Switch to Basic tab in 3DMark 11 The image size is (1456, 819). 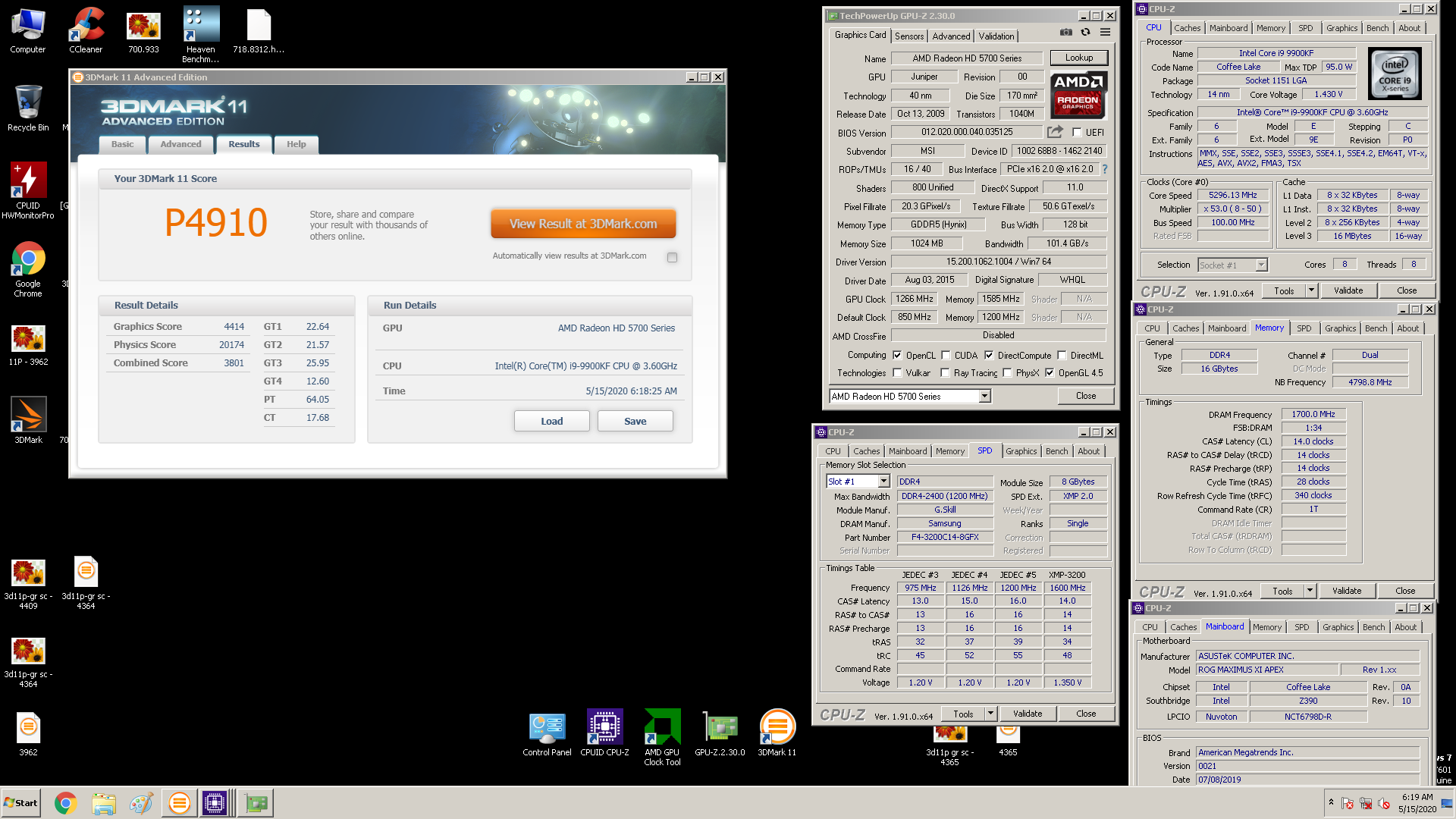[122, 144]
